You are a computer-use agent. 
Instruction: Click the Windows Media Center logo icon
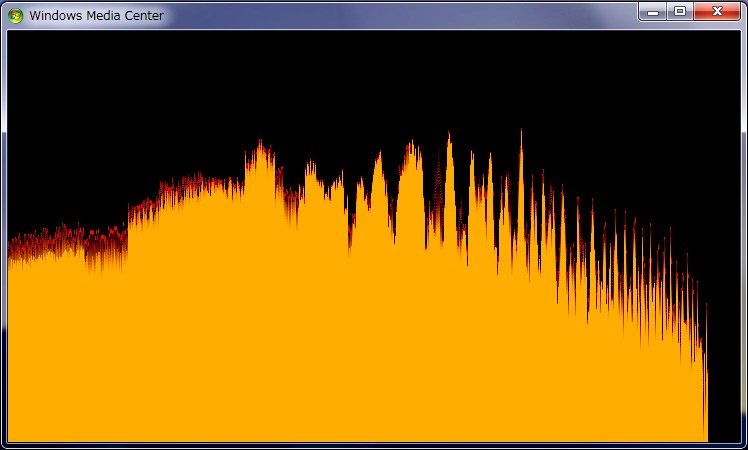[x=15, y=16]
